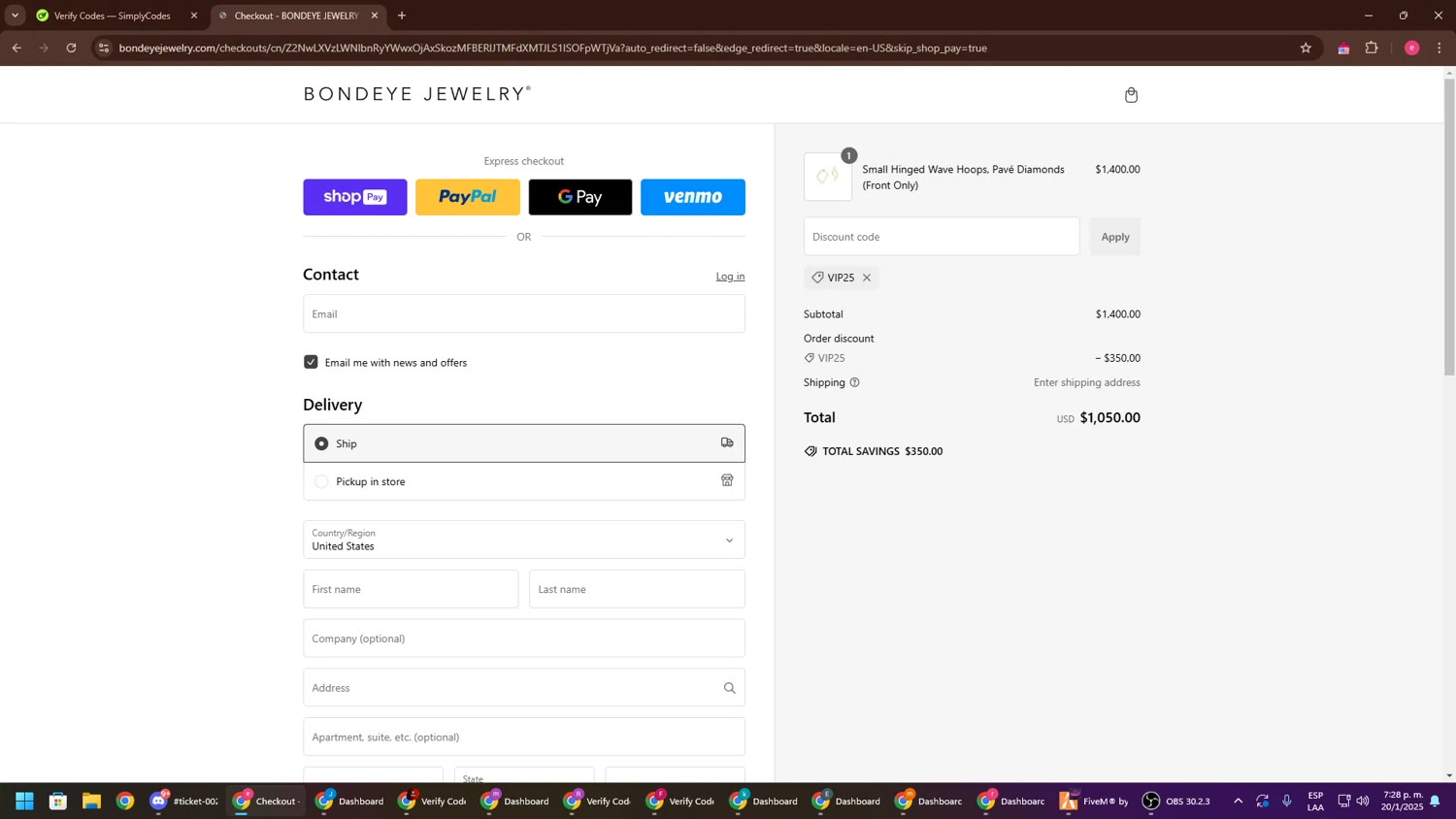Open the Country/Region dropdown
The image size is (1456, 819).
click(x=524, y=540)
